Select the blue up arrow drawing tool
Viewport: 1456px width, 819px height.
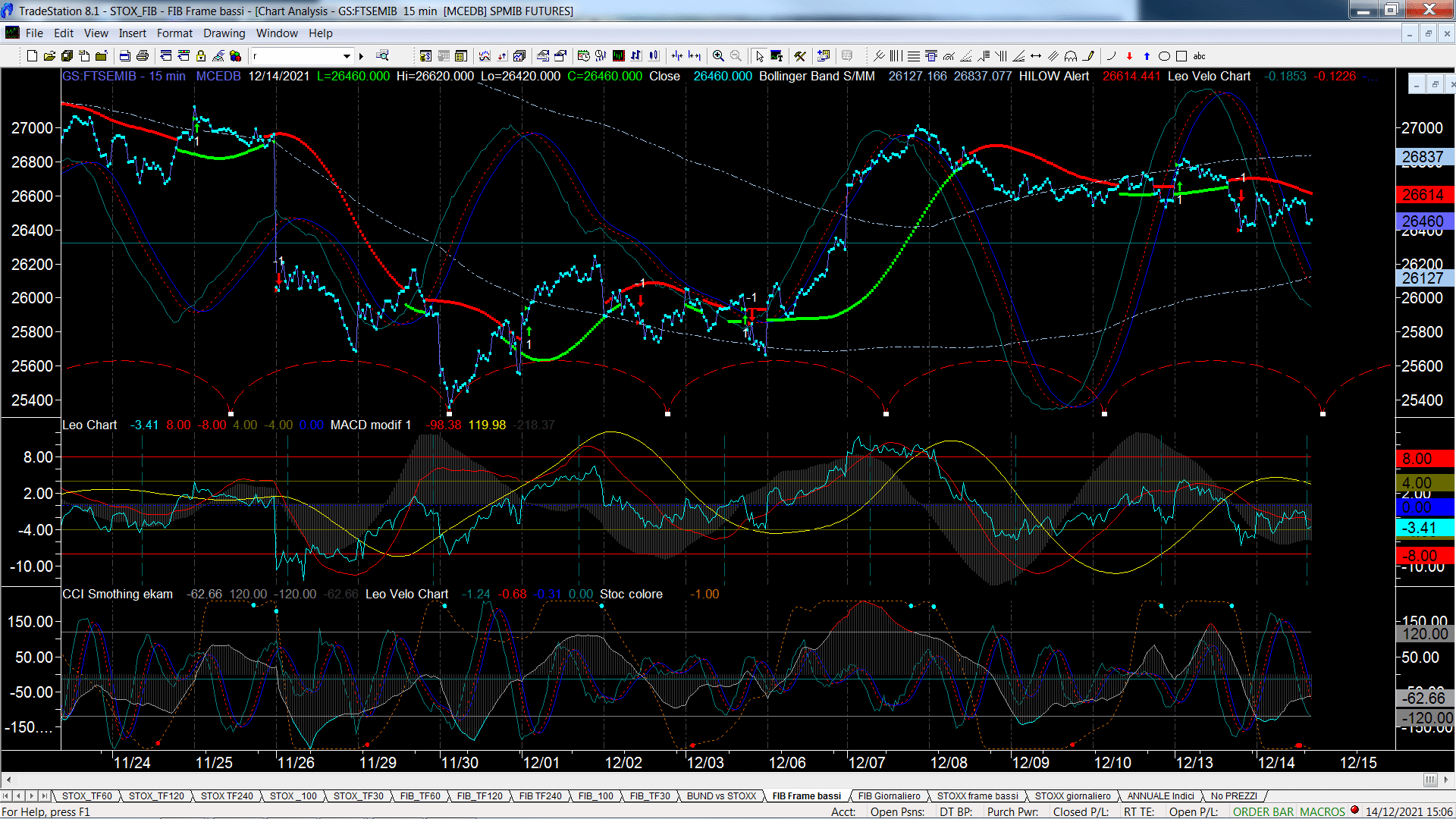(x=1147, y=56)
